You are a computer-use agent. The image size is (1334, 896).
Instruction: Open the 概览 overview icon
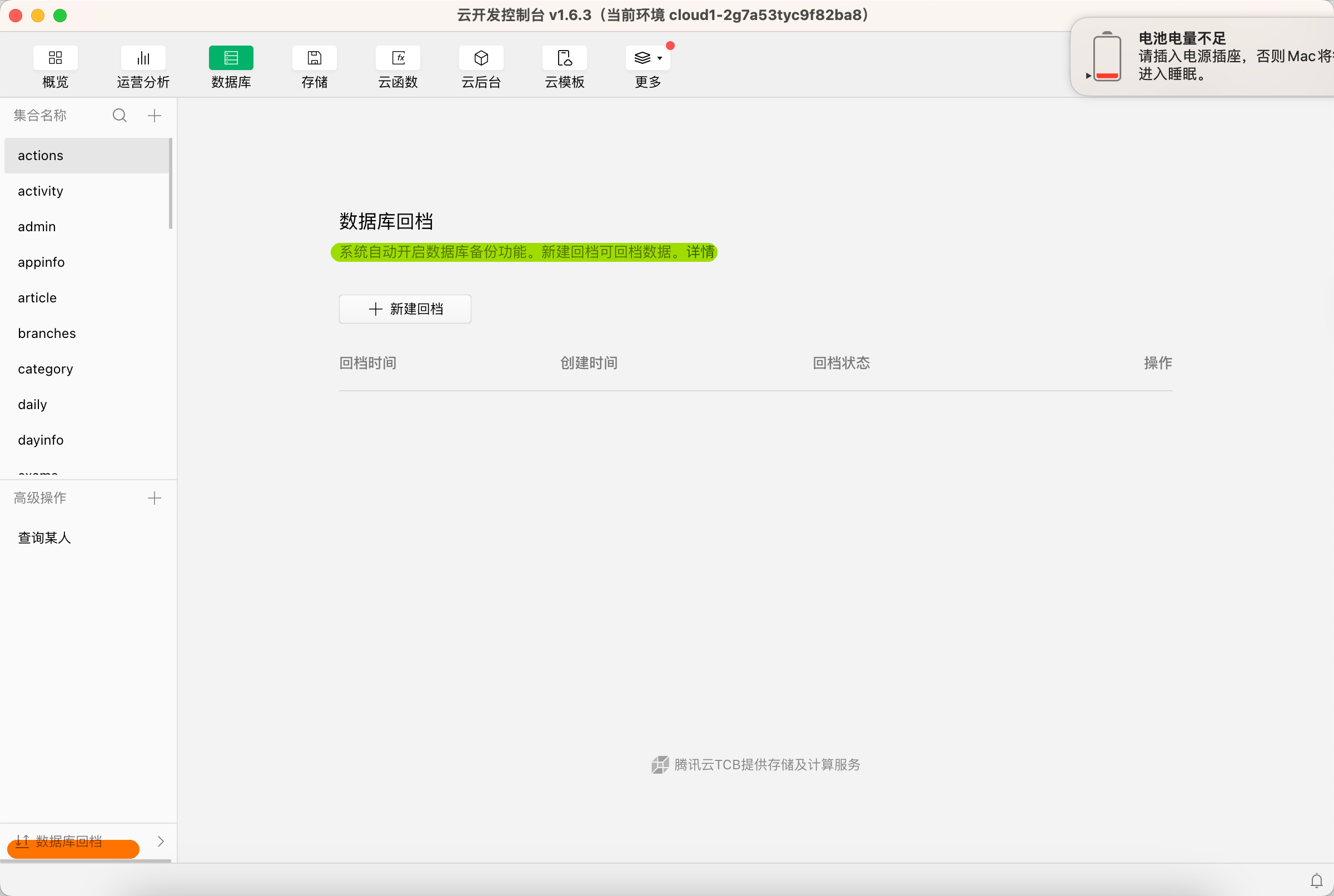[x=56, y=58]
